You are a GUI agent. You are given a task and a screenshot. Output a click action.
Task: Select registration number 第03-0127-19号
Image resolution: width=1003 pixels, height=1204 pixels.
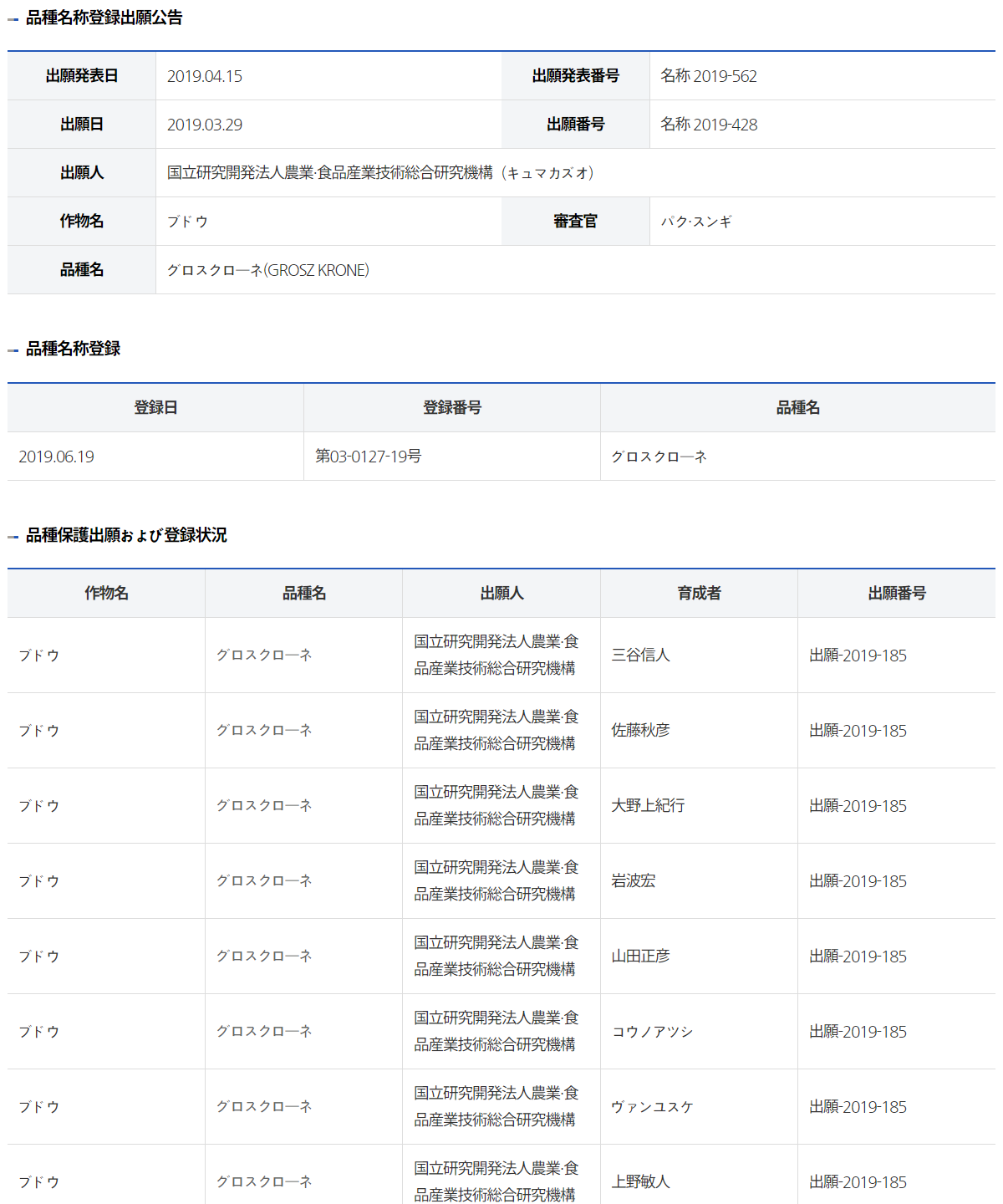[x=369, y=457]
